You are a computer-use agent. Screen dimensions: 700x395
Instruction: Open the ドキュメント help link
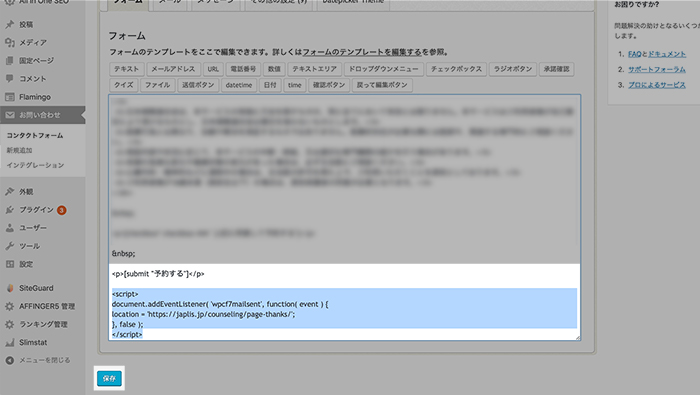coord(667,54)
